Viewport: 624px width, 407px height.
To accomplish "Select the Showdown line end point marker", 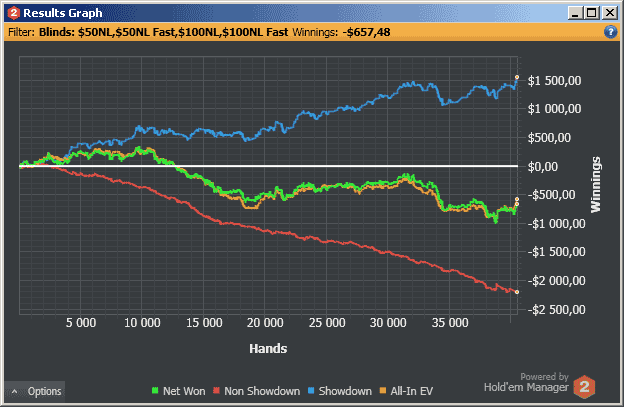I will pyautogui.click(x=517, y=77).
